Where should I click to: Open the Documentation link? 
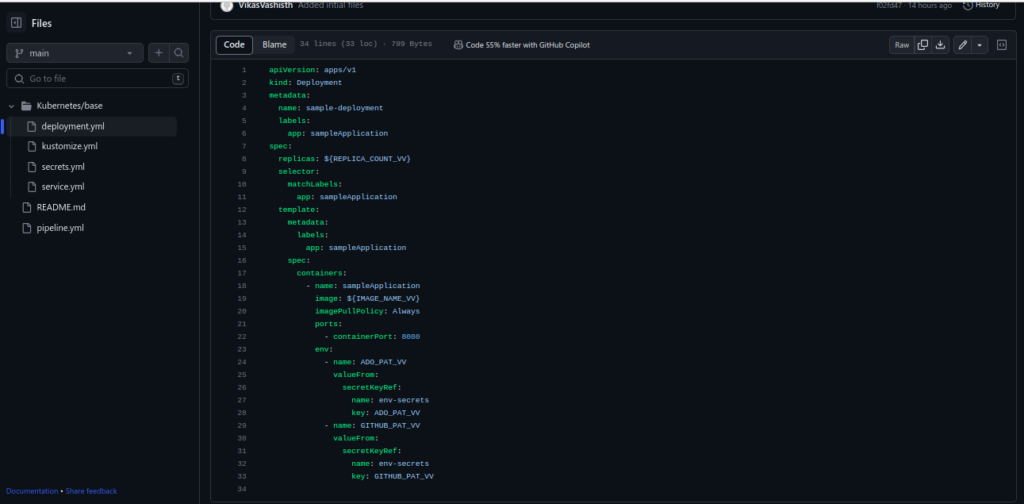click(x=32, y=491)
